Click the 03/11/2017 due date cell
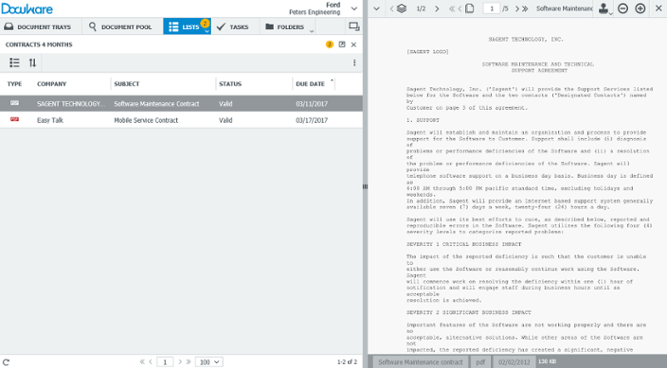667x368 pixels. (x=312, y=104)
